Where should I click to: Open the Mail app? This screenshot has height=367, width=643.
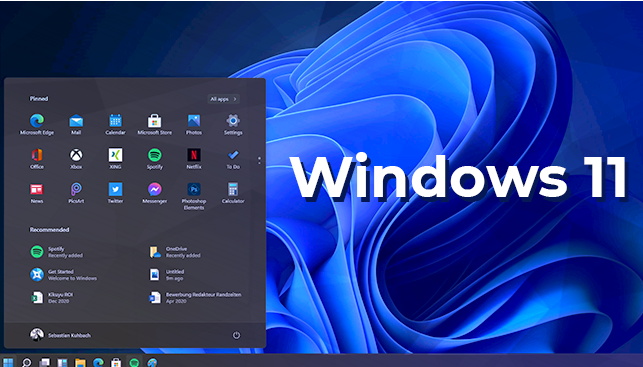(76, 125)
